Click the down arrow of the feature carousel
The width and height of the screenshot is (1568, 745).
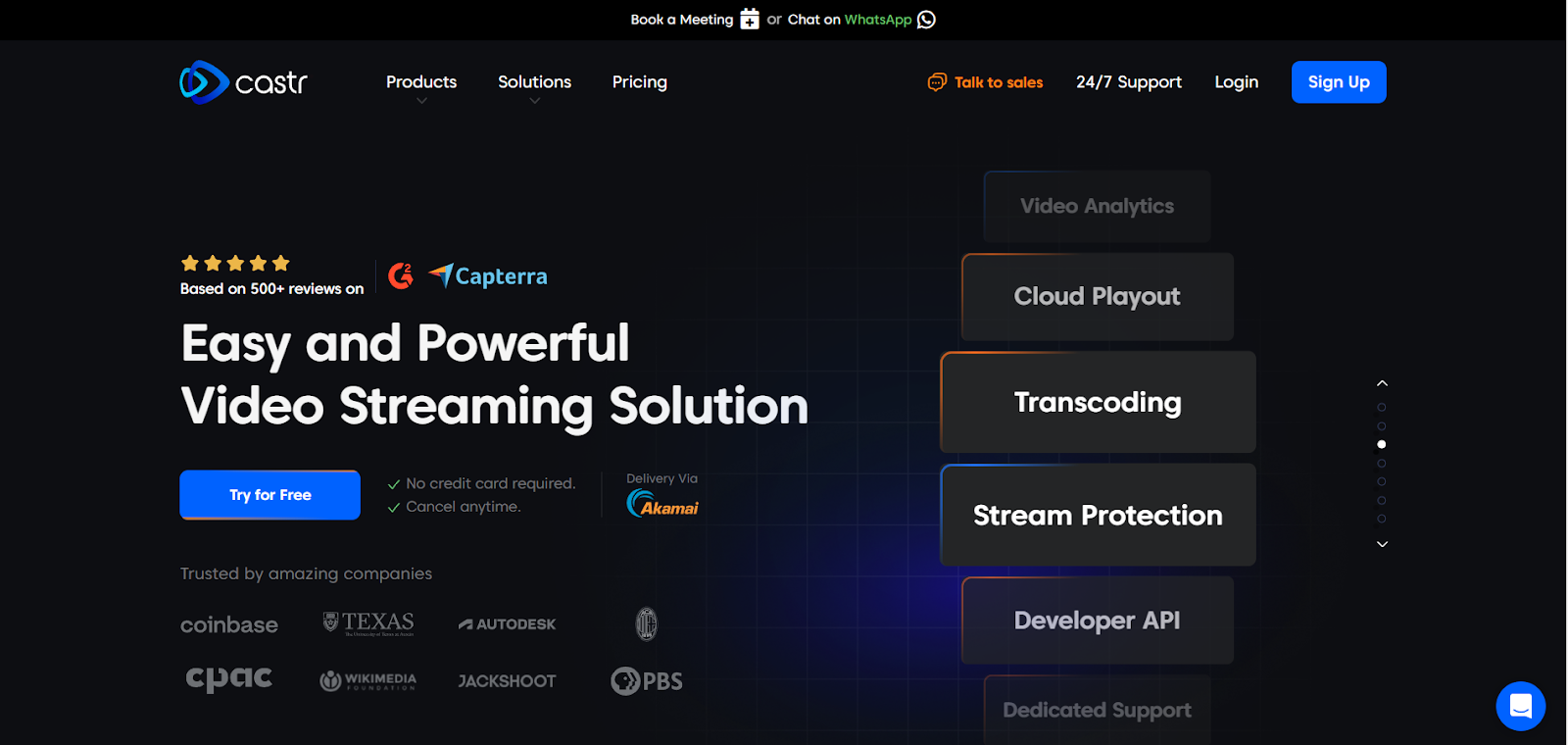click(x=1382, y=544)
